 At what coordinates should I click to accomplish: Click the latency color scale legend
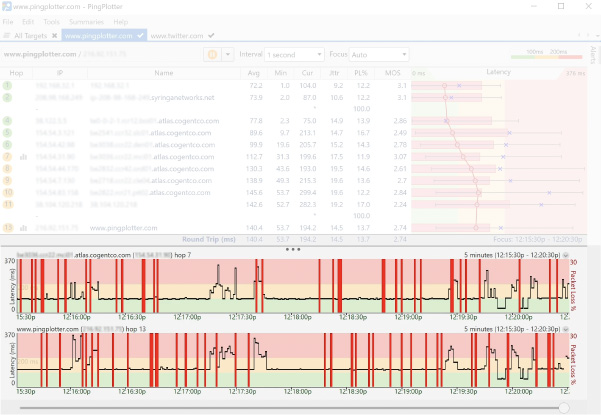tap(547, 54)
